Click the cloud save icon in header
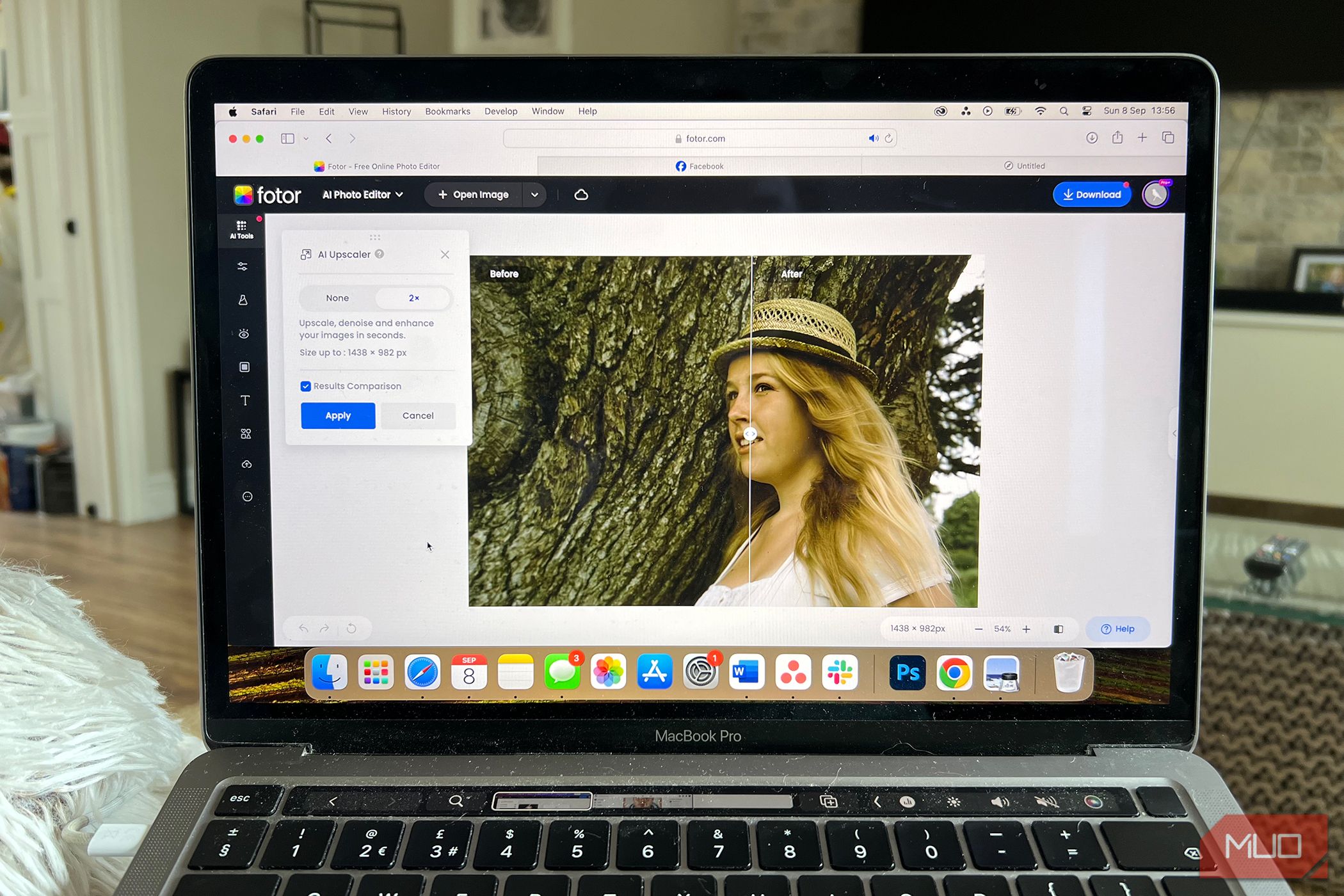The image size is (1344, 896). [581, 195]
